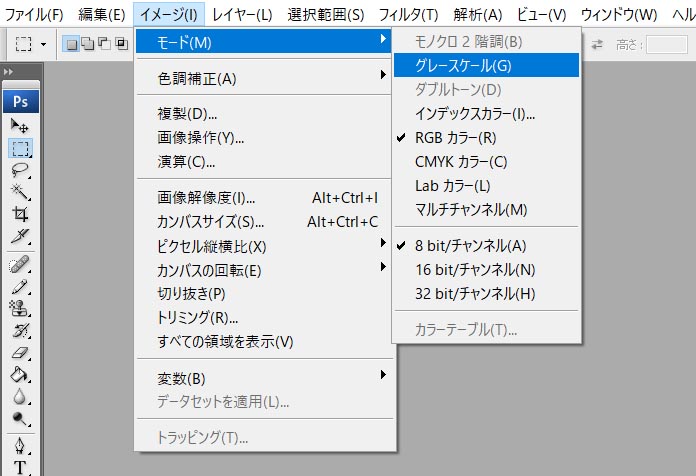
Task: Select the Rectangular Marquee tool in toolbox
Action: click(x=20, y=148)
